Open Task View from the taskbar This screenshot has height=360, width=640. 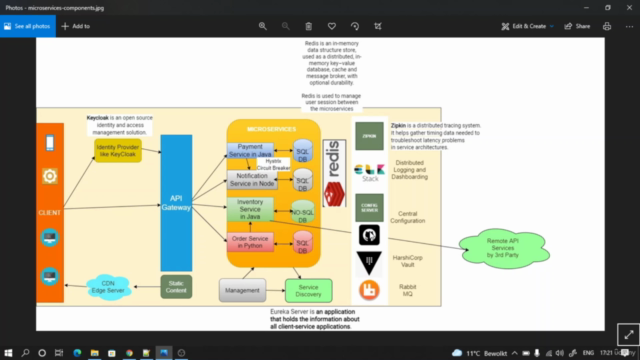(59, 353)
